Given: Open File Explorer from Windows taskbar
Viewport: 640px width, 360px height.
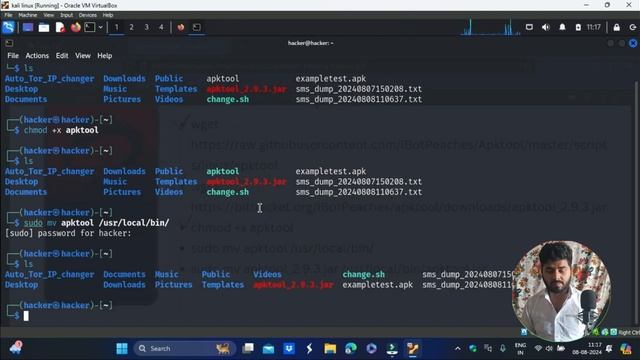Looking at the screenshot, I should pos(330,349).
